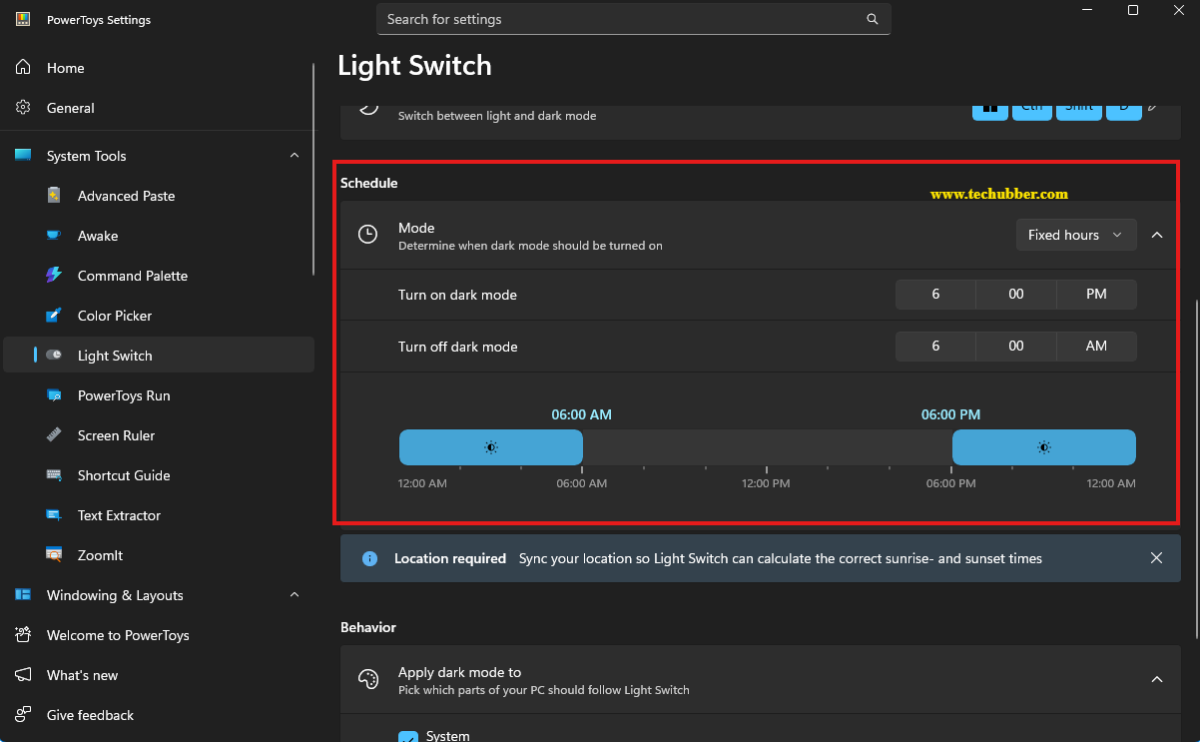The width and height of the screenshot is (1200, 742).
Task: Toggle the System checkbox
Action: [x=408, y=737]
